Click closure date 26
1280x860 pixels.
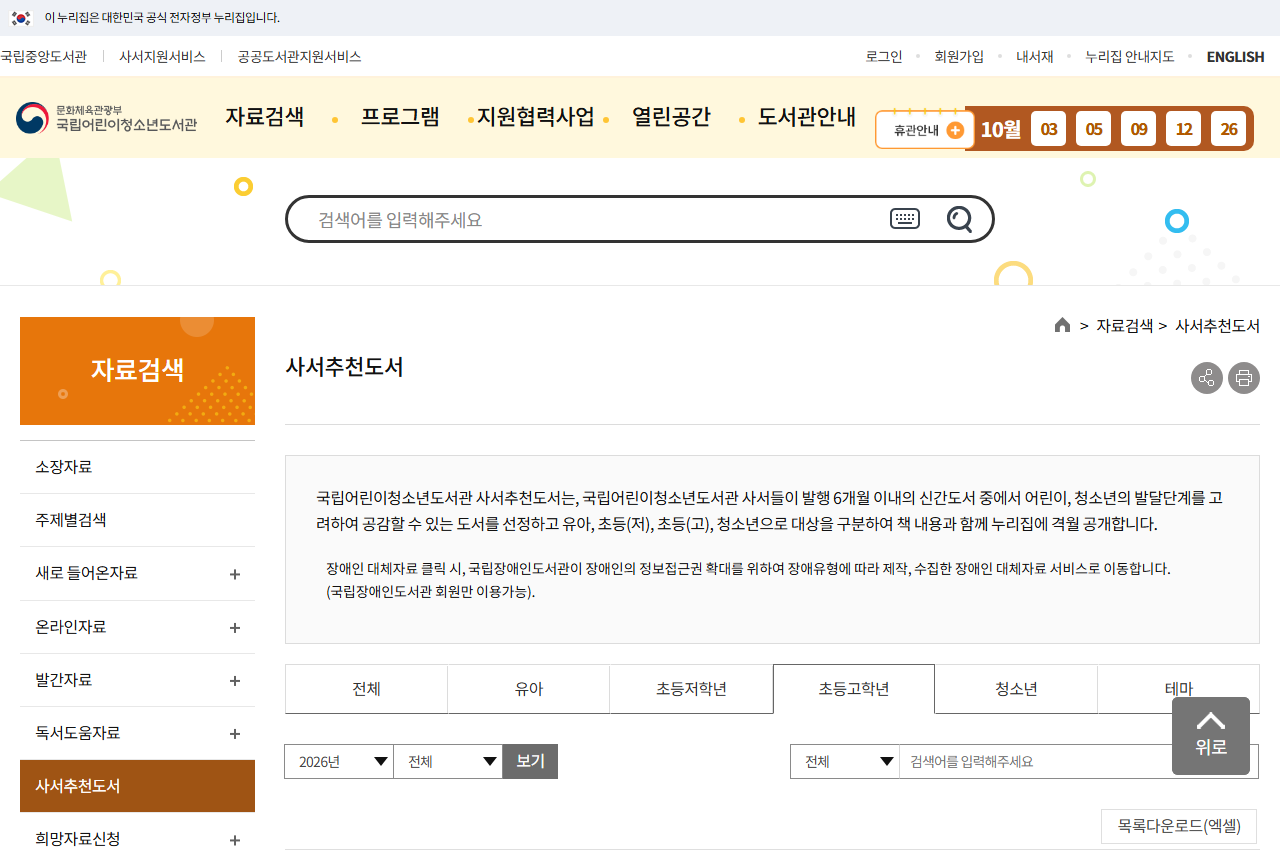pos(1229,129)
